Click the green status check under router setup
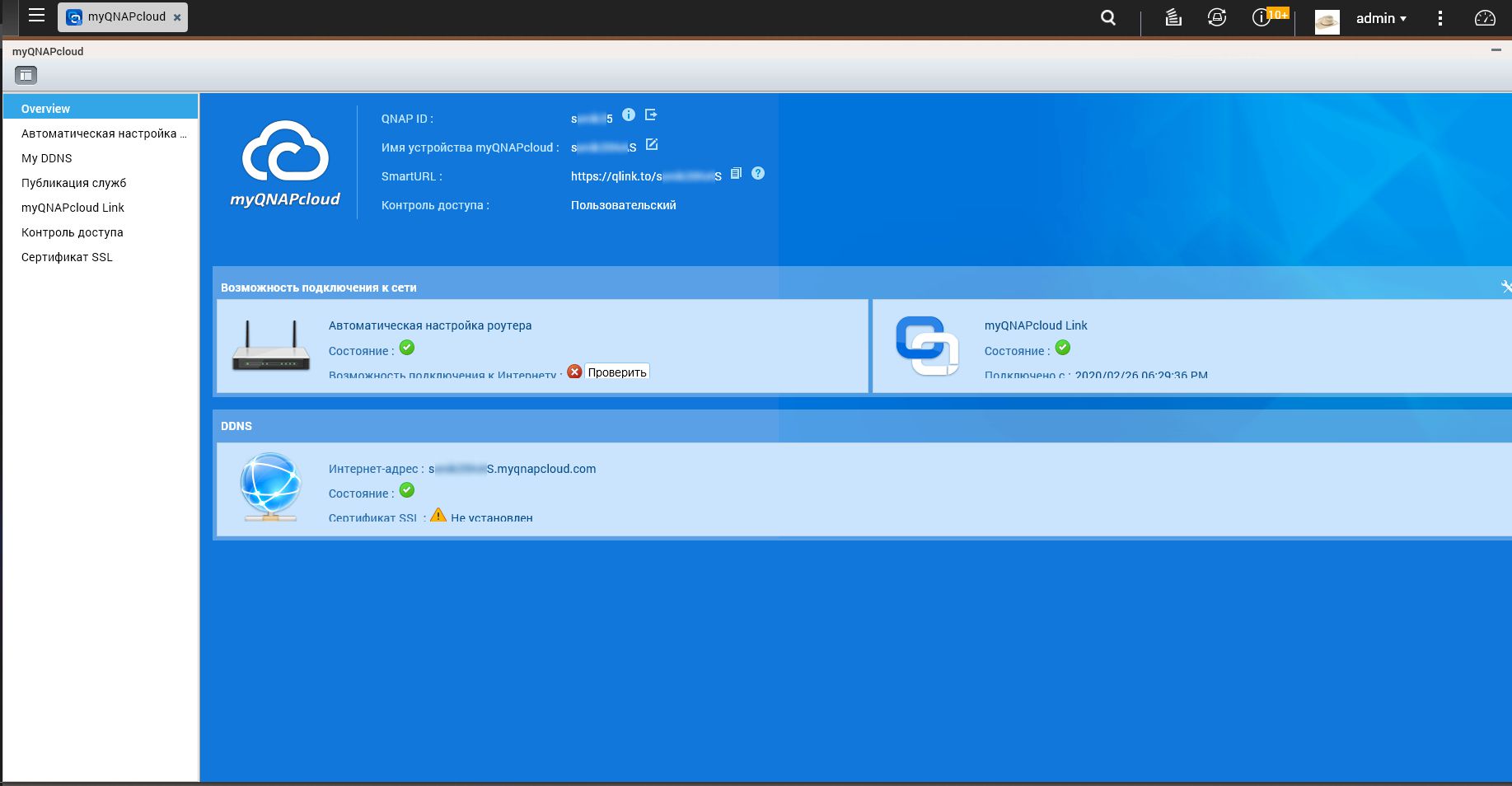This screenshot has width=1512, height=786. tap(407, 348)
